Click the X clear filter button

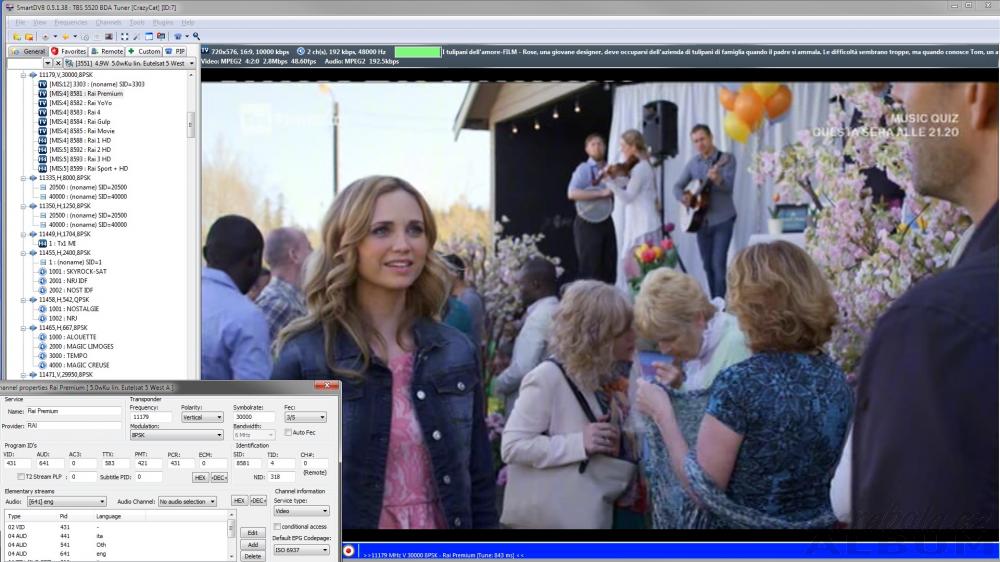tap(58, 63)
